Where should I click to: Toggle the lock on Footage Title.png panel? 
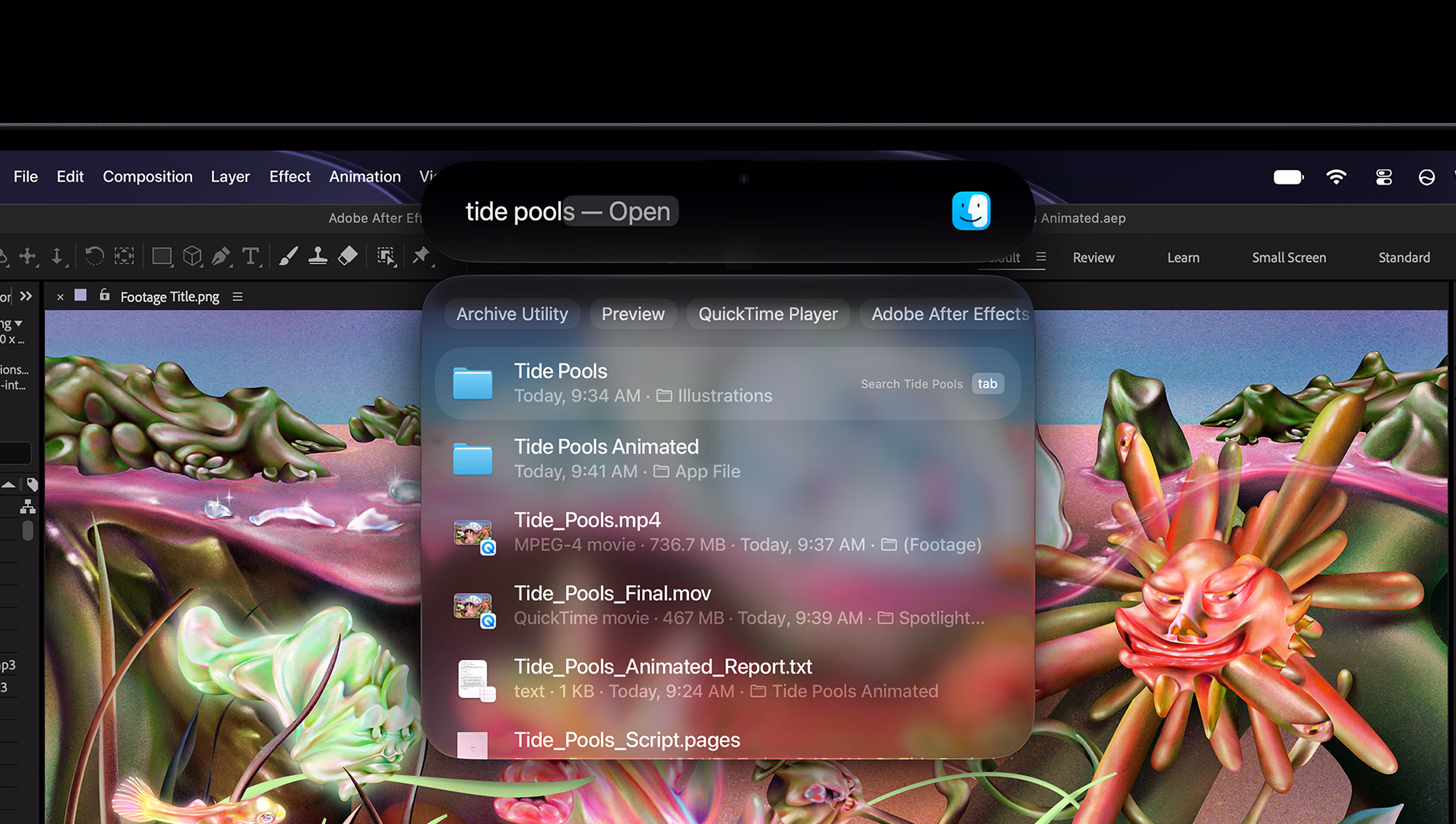coord(104,295)
